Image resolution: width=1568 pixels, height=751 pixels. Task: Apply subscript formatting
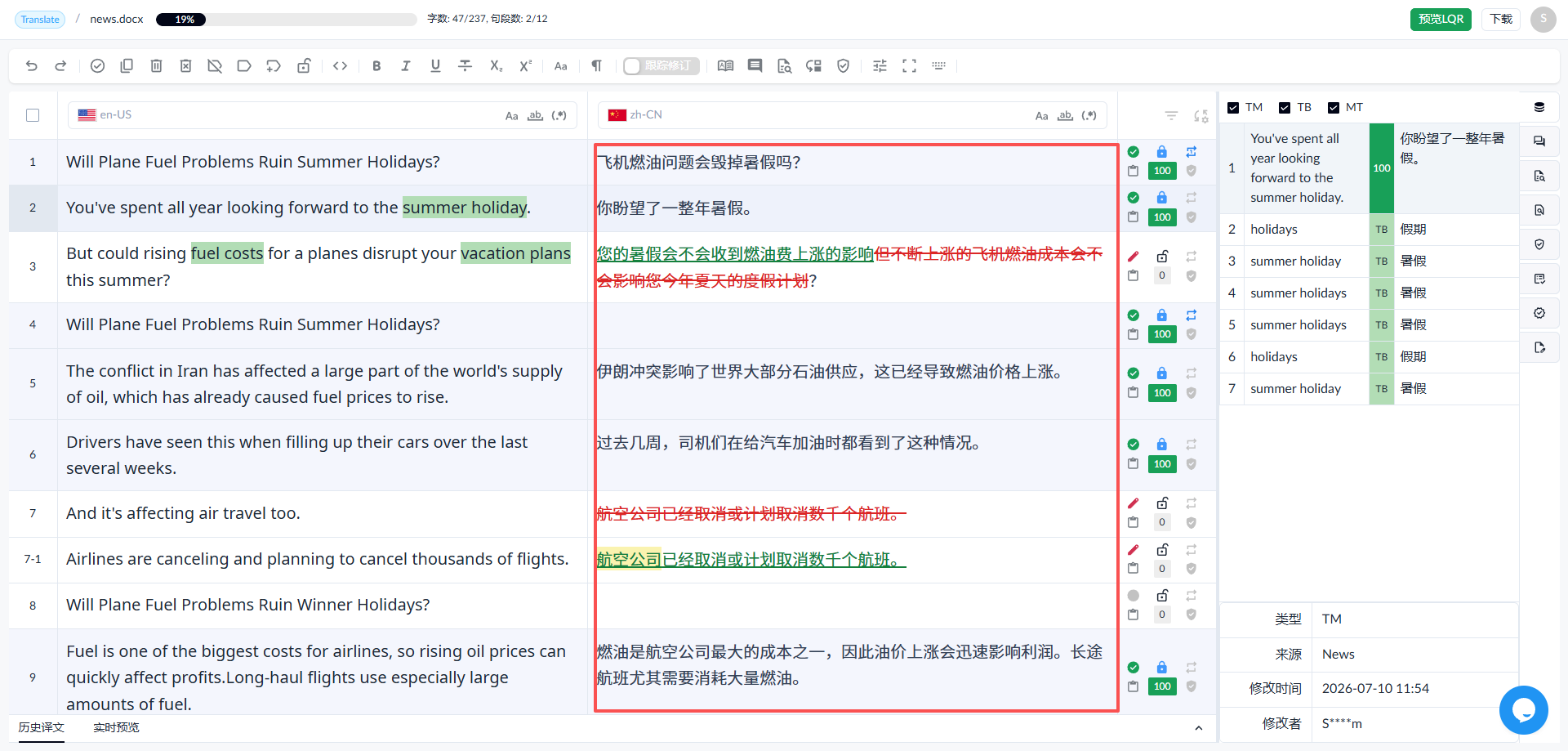[496, 66]
